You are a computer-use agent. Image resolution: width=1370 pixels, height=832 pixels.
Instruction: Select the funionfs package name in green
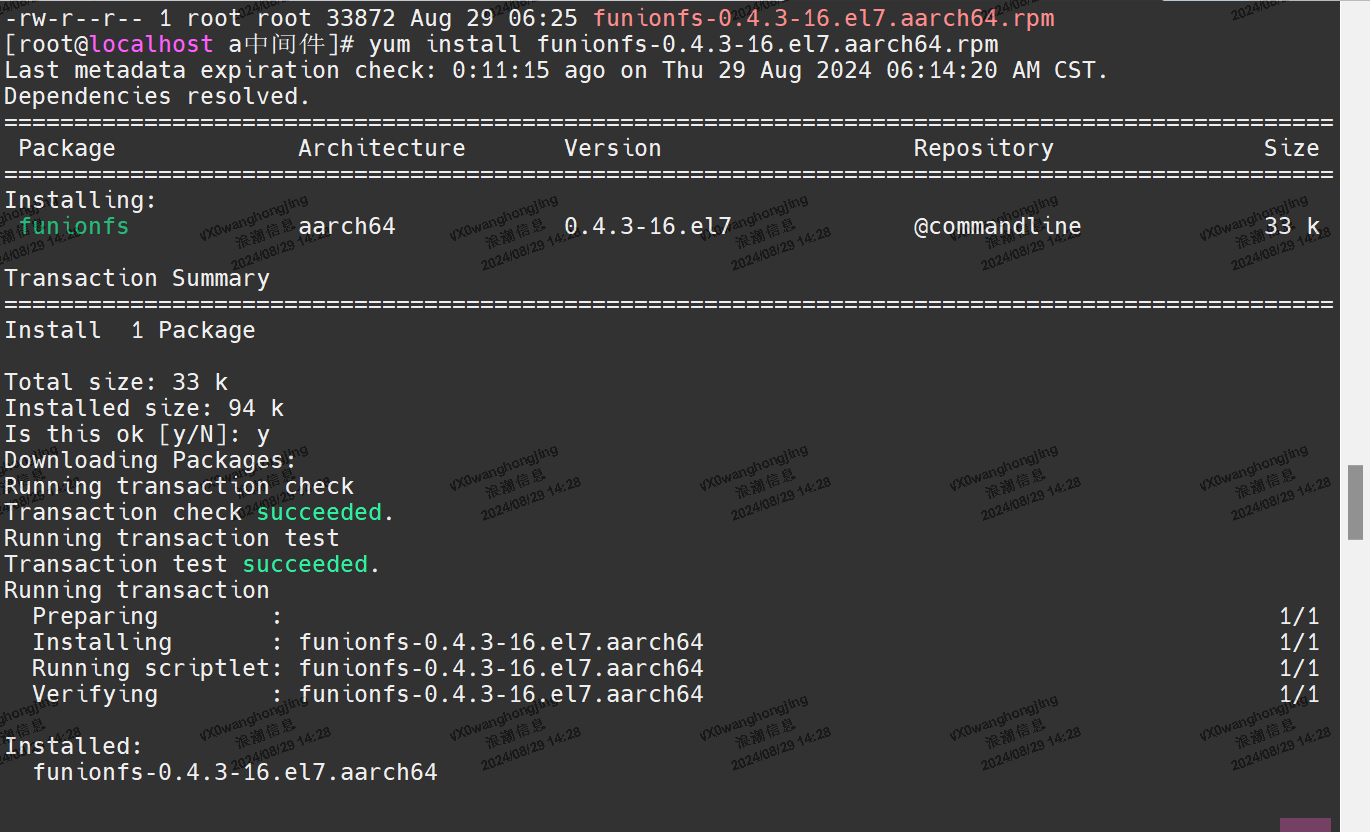pos(73,226)
